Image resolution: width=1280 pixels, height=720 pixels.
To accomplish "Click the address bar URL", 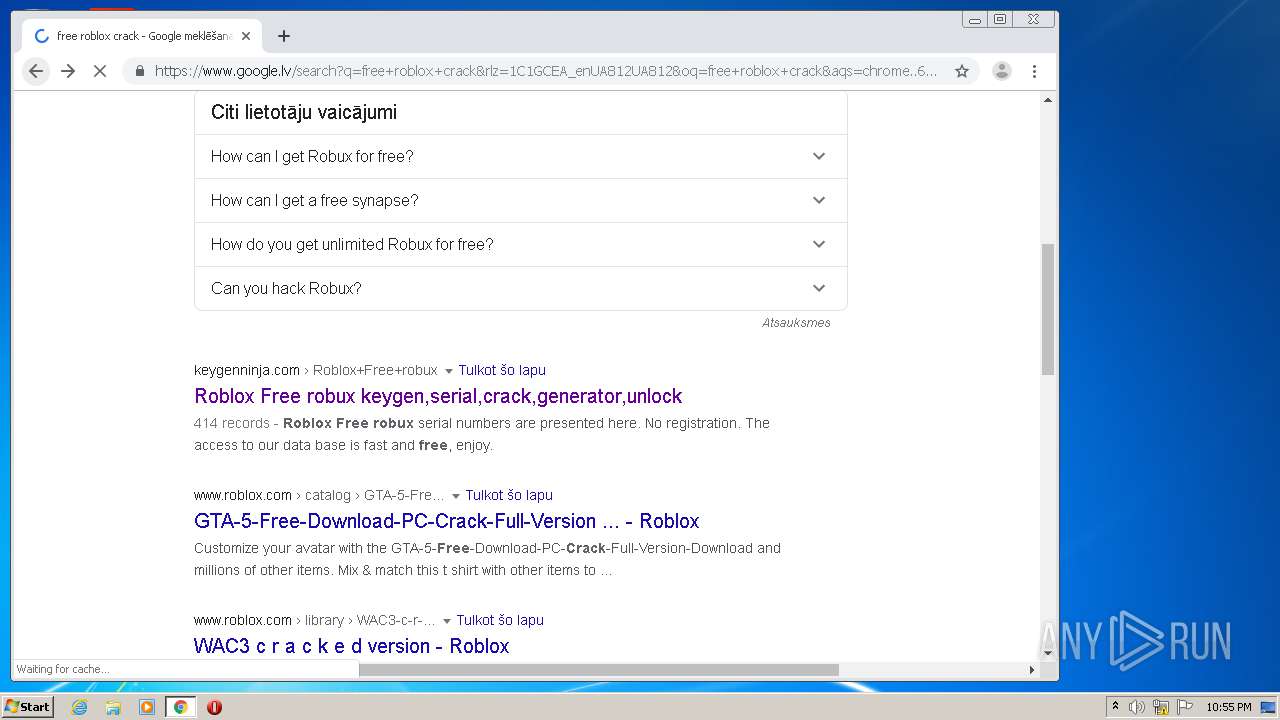I will tap(545, 71).
